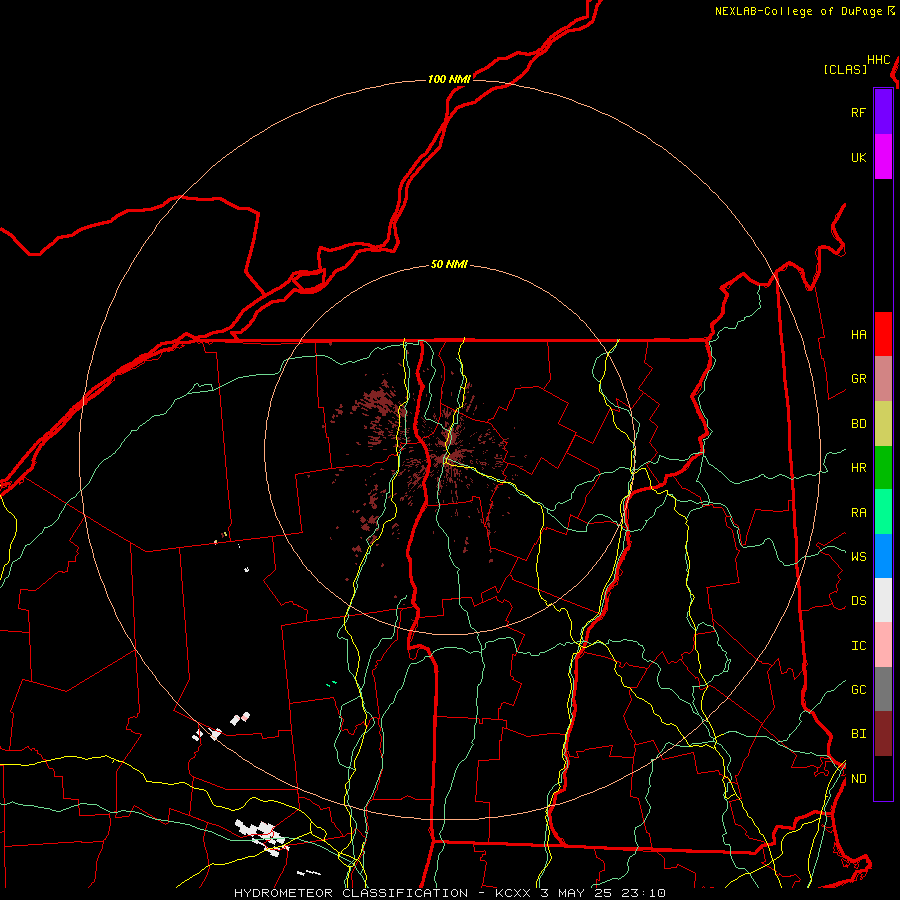Click the HR legend label
Screen dimensions: 900x900
click(x=858, y=468)
